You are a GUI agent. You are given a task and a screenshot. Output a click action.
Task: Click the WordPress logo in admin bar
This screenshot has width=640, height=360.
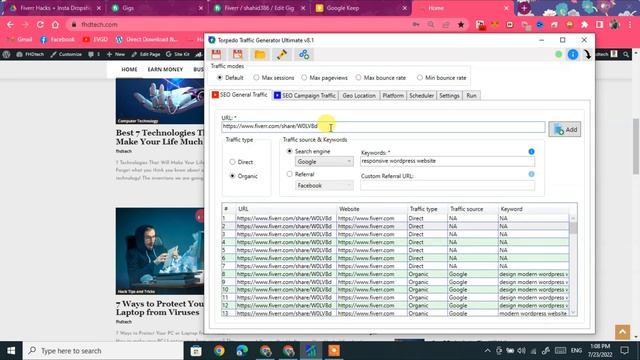[6, 54]
